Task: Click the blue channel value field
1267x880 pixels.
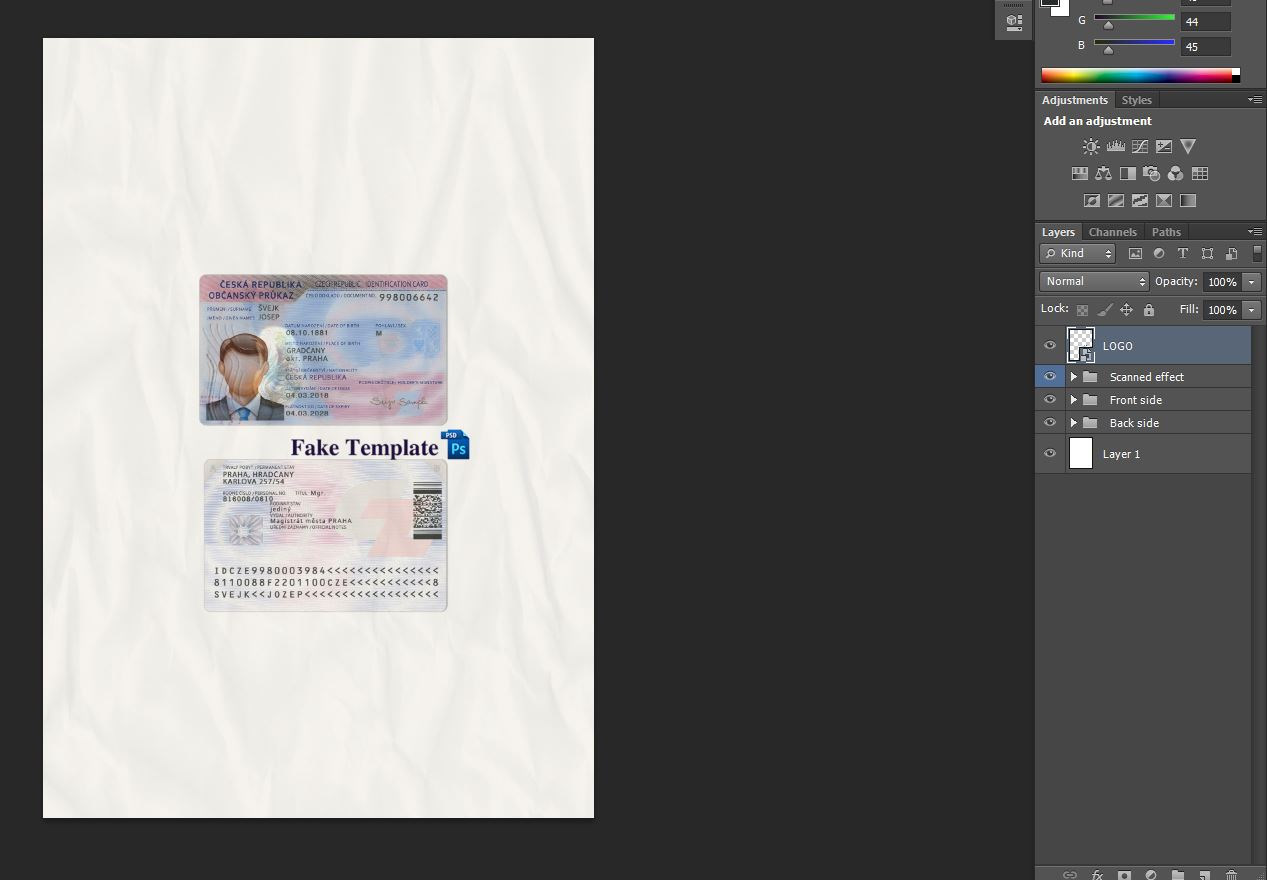Action: tap(1205, 46)
